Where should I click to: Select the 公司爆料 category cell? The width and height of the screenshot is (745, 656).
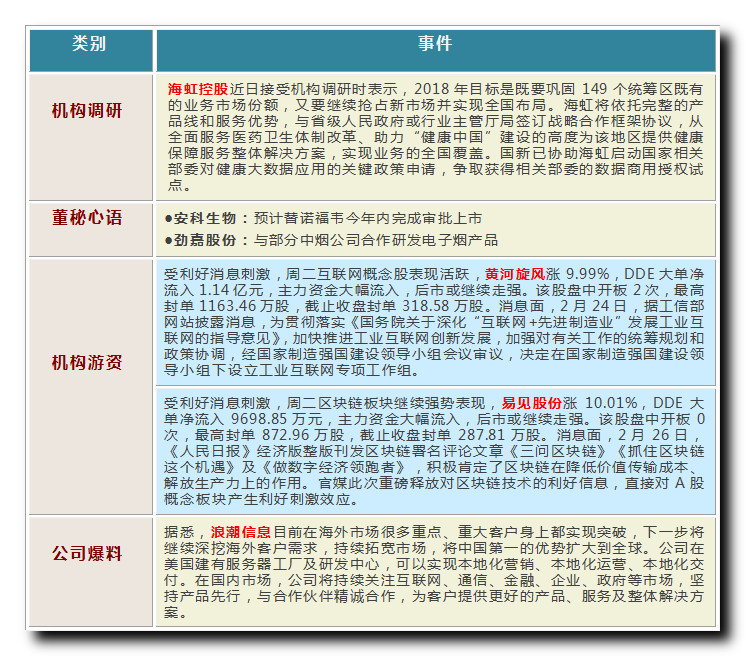click(x=91, y=572)
